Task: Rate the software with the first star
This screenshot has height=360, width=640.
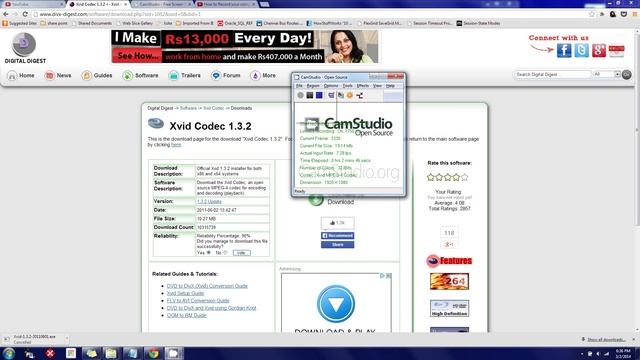Action: 431,177
